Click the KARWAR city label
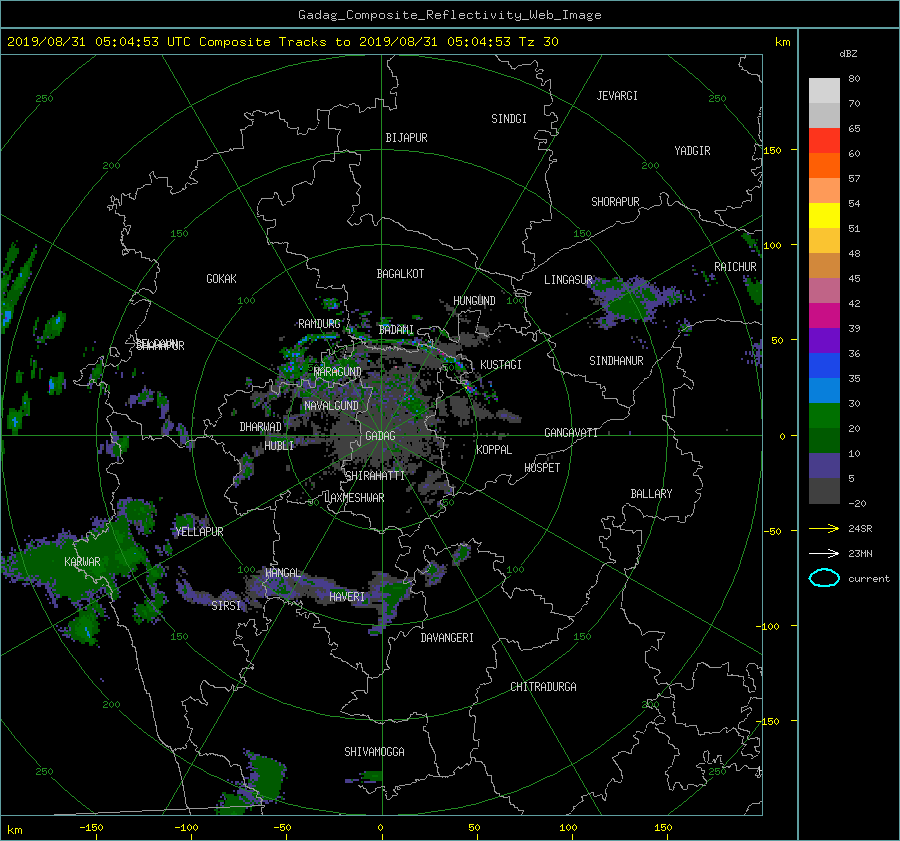 [82, 562]
